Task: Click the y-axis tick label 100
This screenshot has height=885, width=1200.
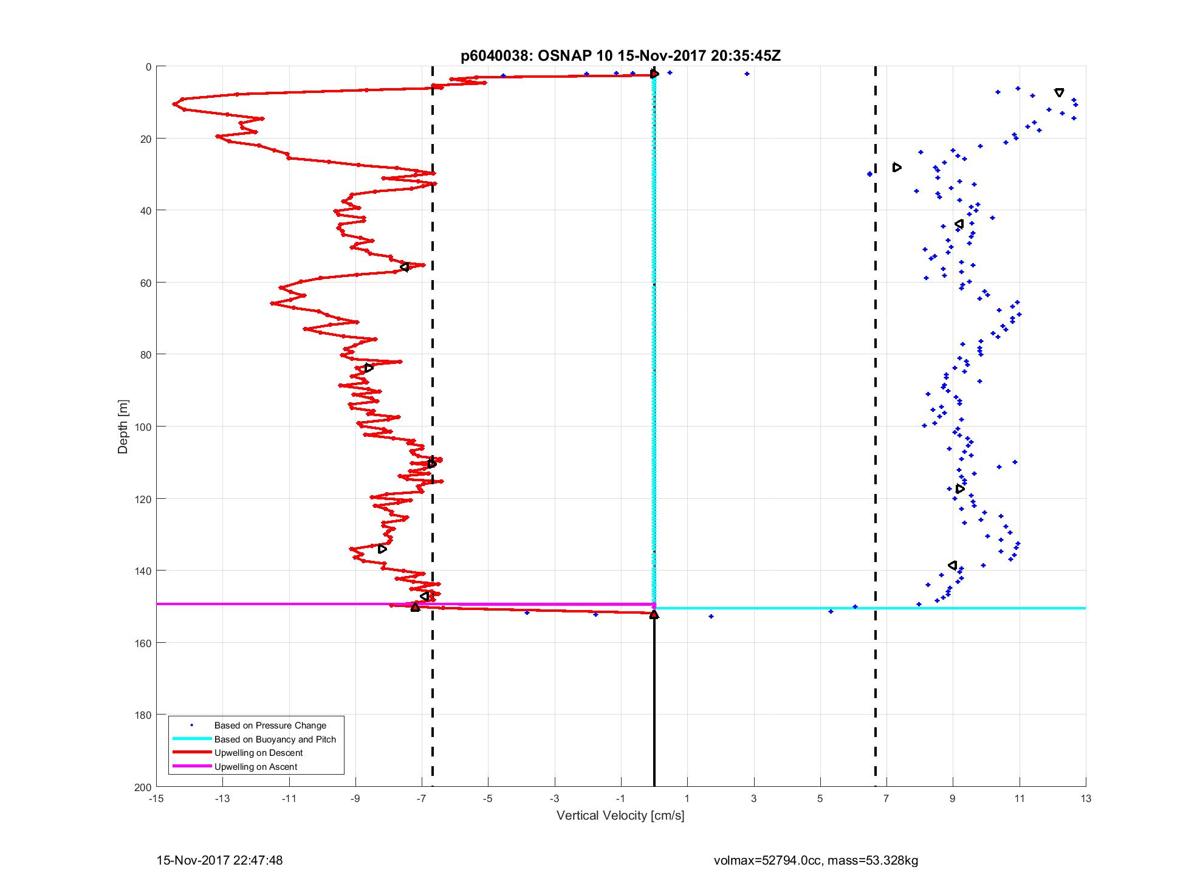Action: (142, 427)
